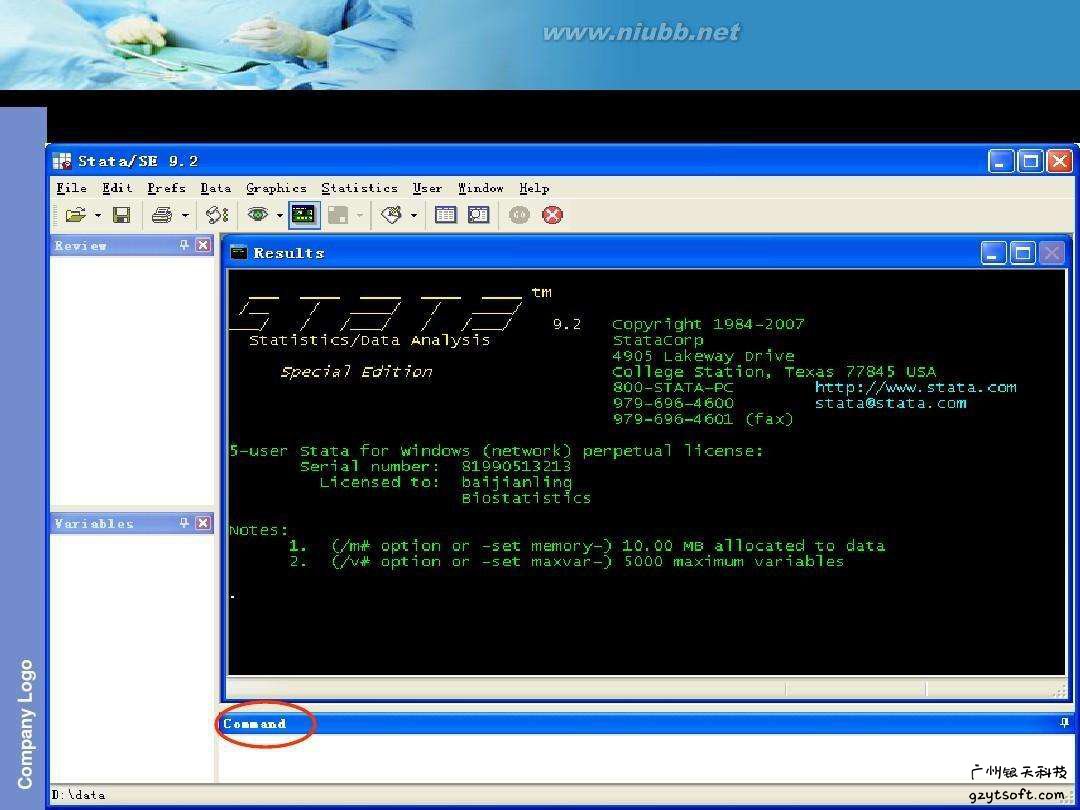This screenshot has width=1080, height=810.
Task: Click the 'Statistics/Data Analysis' text
Action: coord(369,340)
